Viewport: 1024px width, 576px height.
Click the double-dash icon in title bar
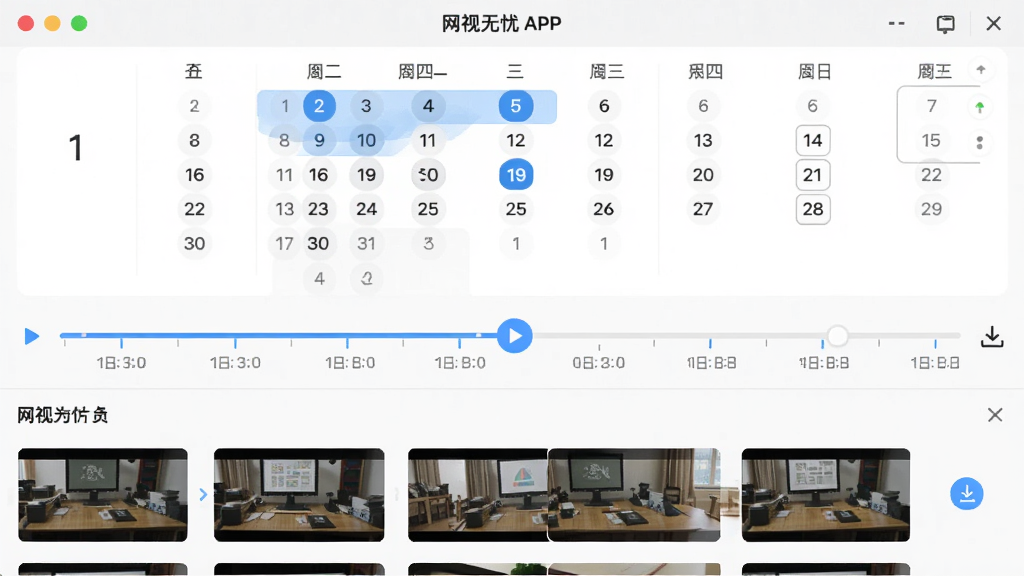897,24
